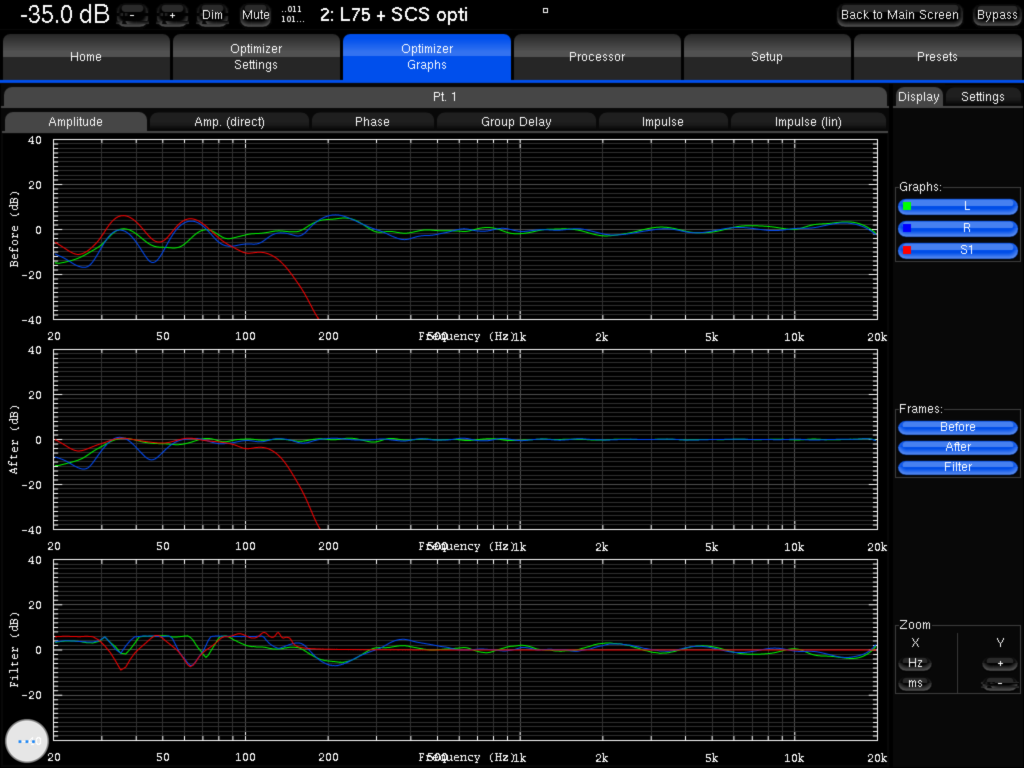Select the Display side panel tab
The height and width of the screenshot is (768, 1024).
pyautogui.click(x=918, y=97)
